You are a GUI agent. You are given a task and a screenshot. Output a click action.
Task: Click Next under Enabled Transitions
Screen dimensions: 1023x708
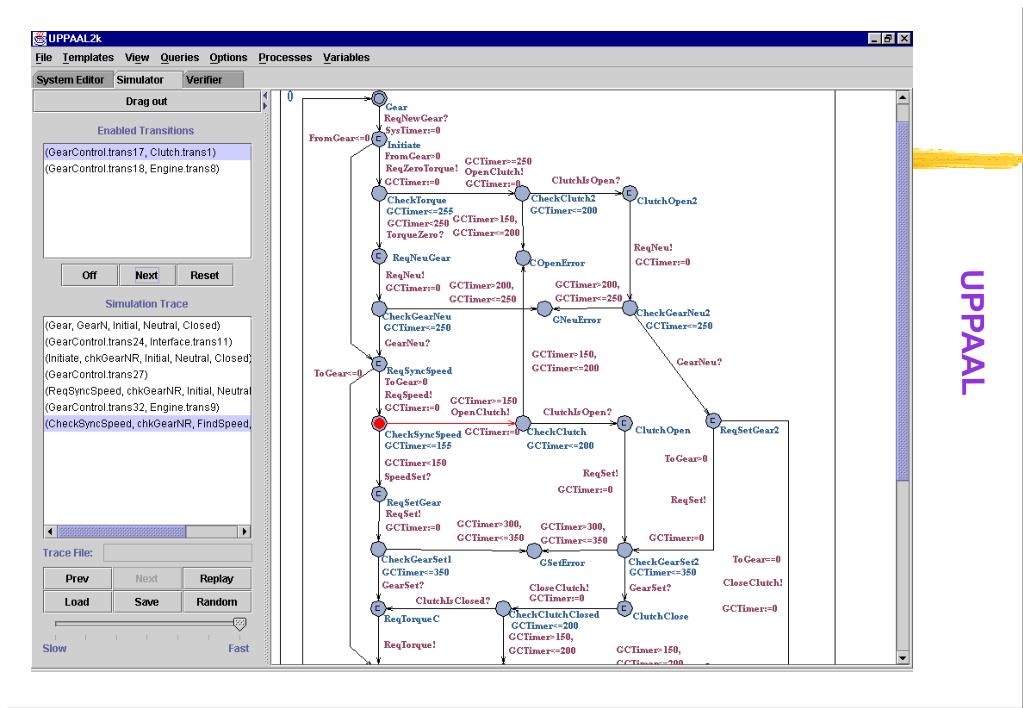(147, 275)
